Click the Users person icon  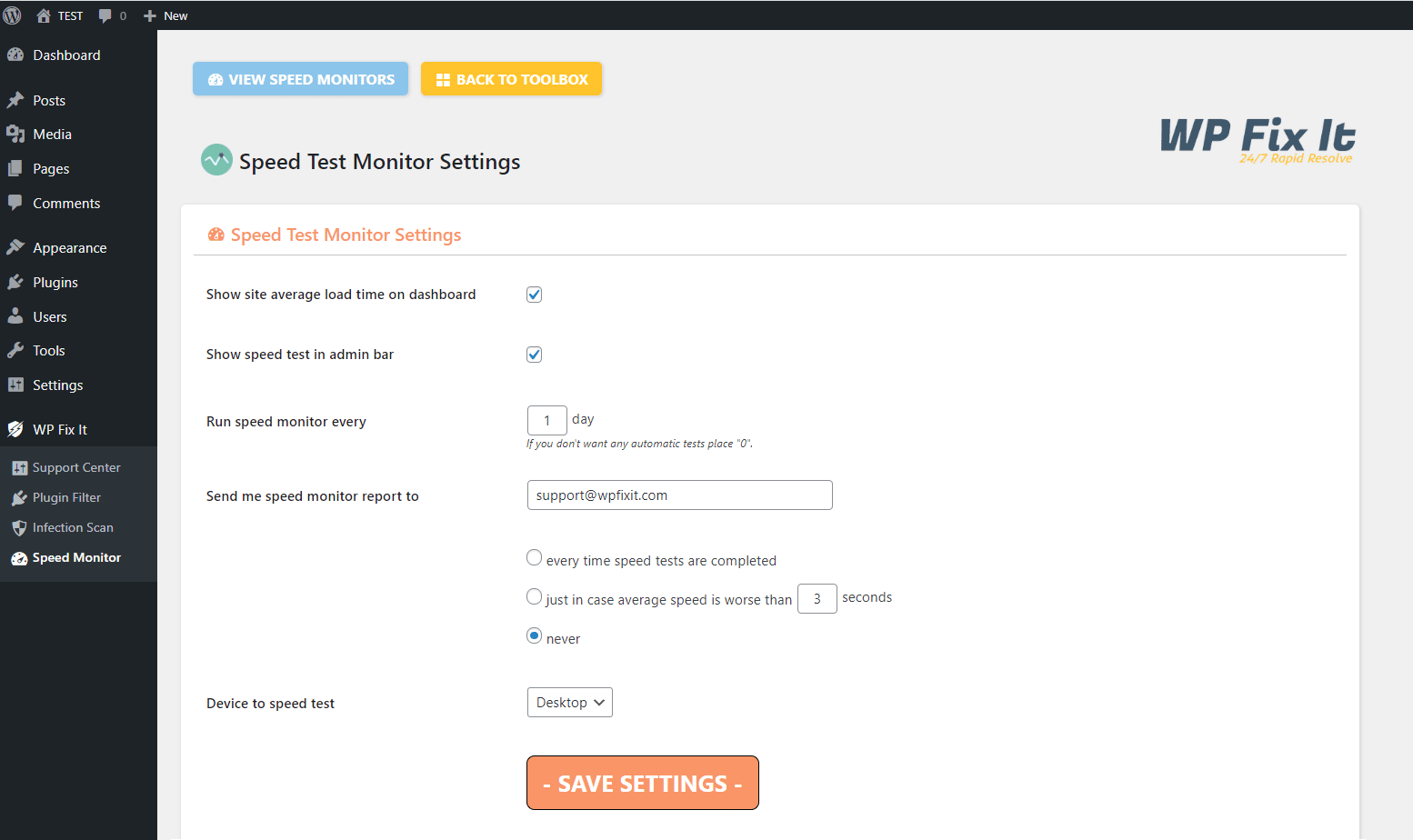(x=15, y=316)
